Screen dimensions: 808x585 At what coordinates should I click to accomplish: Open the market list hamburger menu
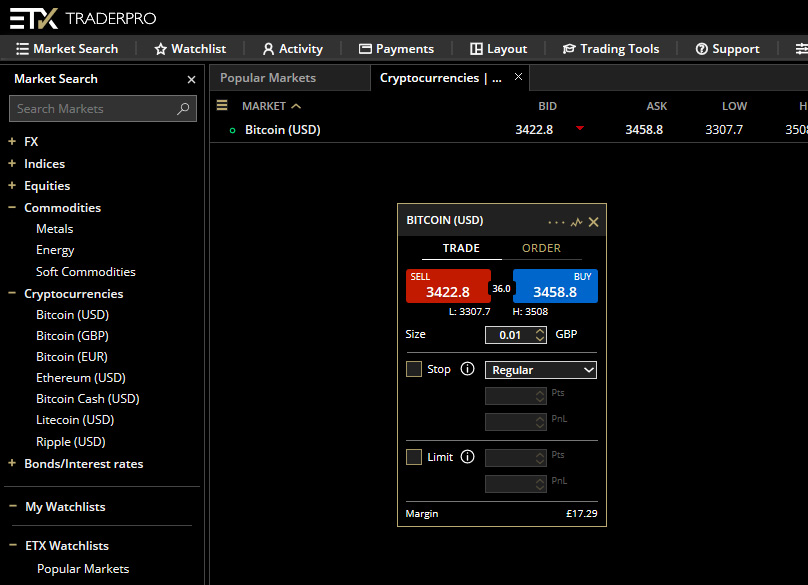point(222,106)
